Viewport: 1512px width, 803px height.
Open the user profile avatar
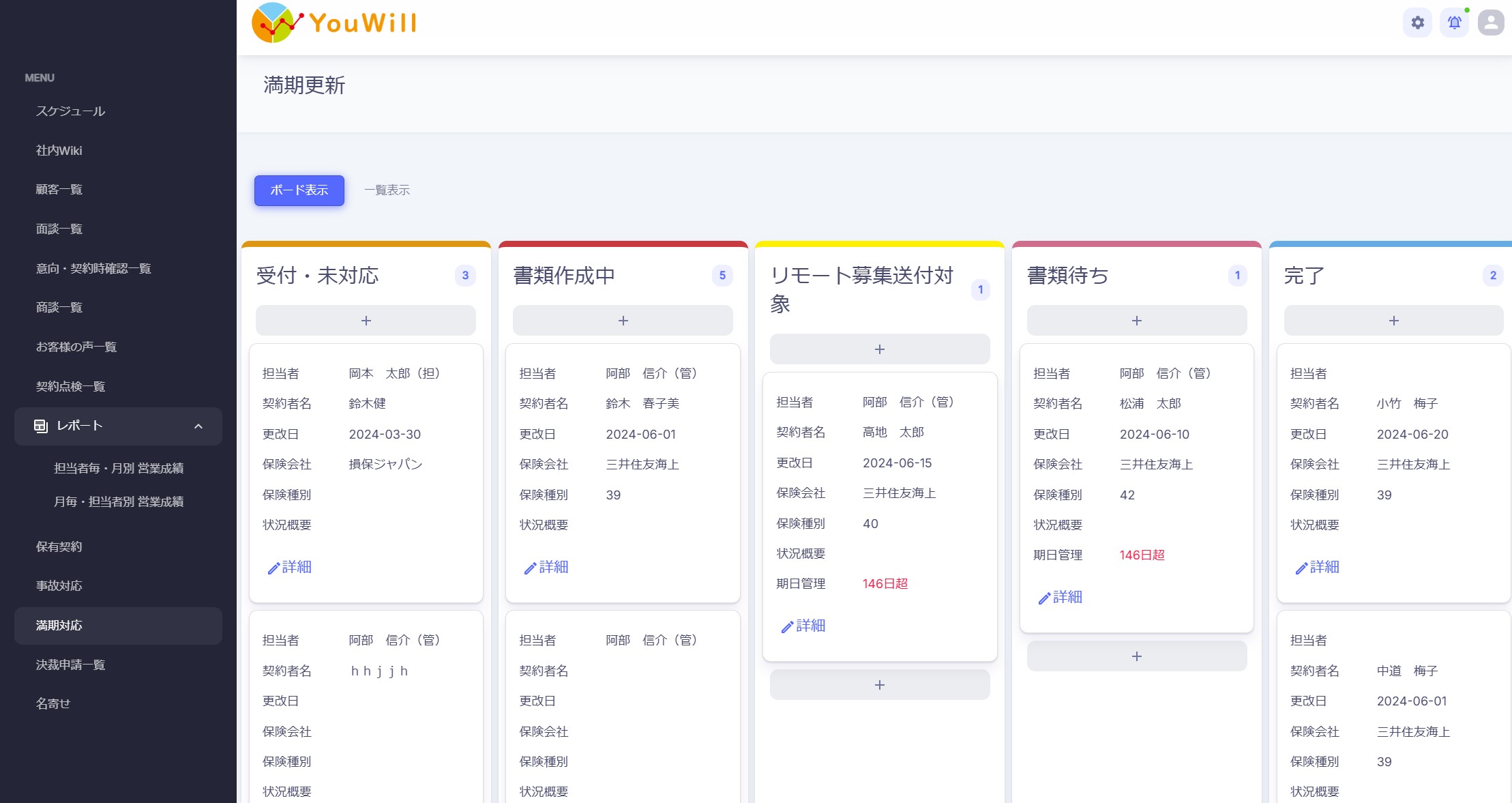coord(1491,23)
